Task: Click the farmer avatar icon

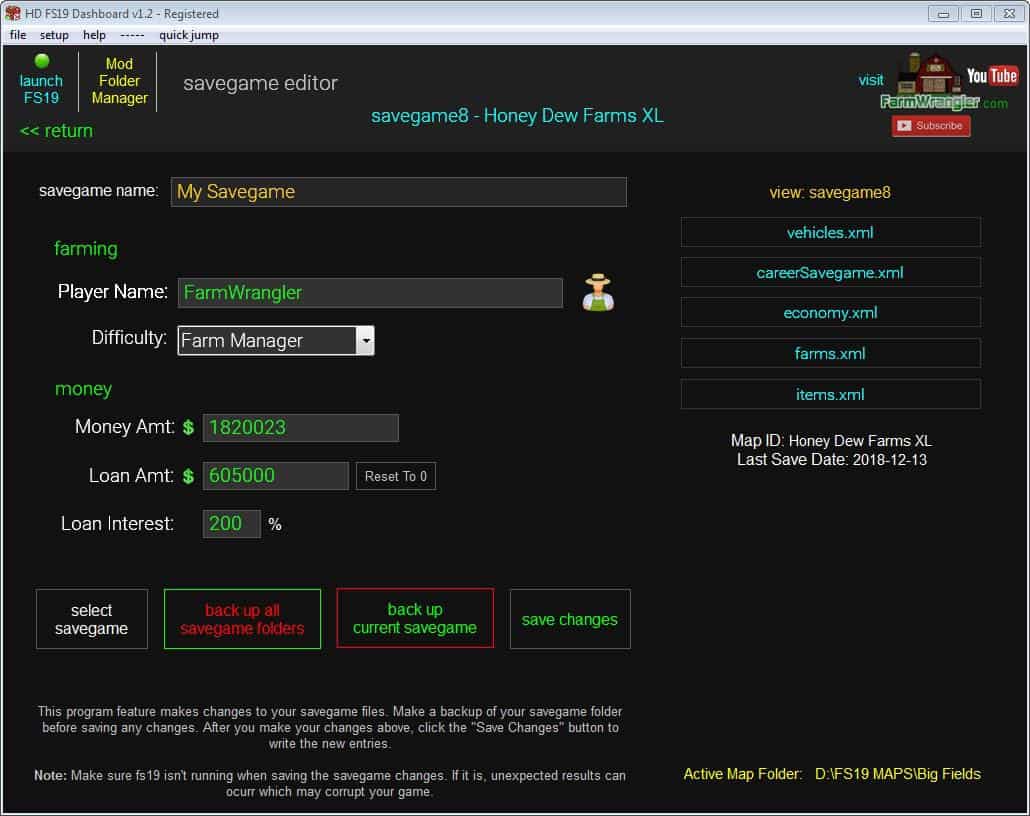Action: point(598,293)
